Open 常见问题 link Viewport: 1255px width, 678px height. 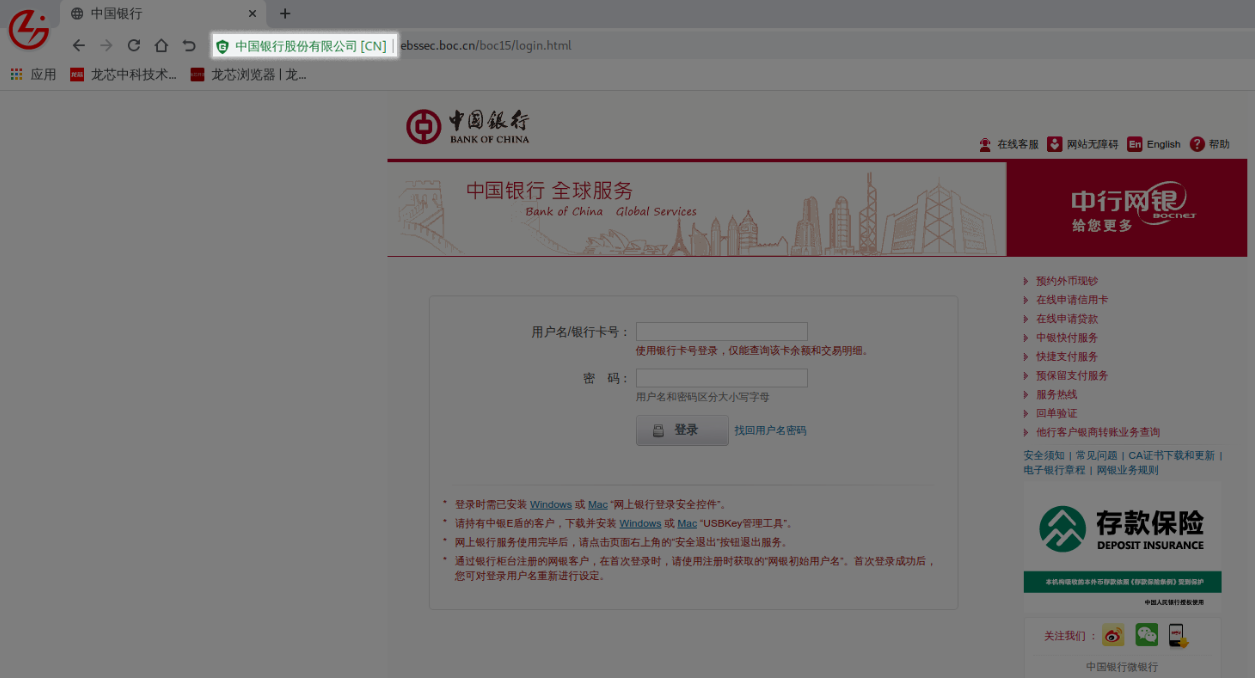pyautogui.click(x=1096, y=456)
